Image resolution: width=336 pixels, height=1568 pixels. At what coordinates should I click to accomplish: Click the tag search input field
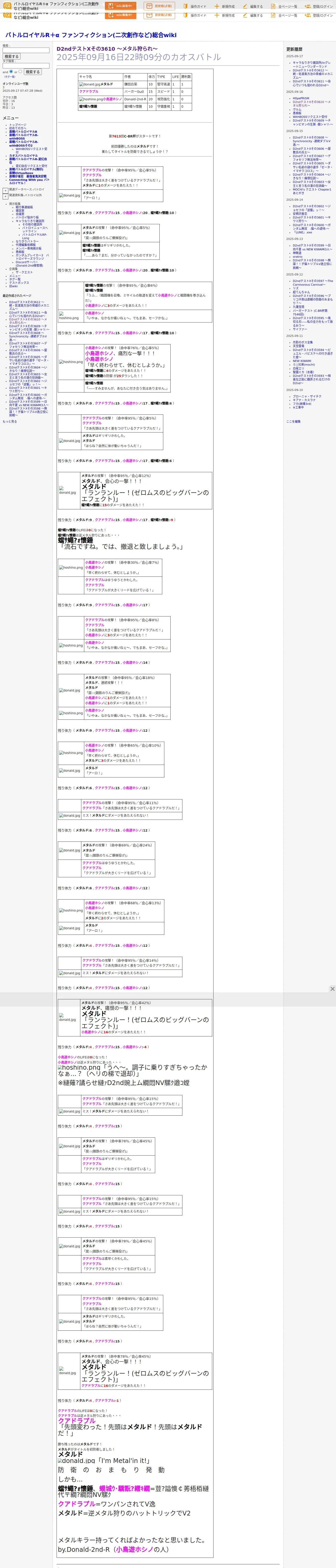pos(26,66)
